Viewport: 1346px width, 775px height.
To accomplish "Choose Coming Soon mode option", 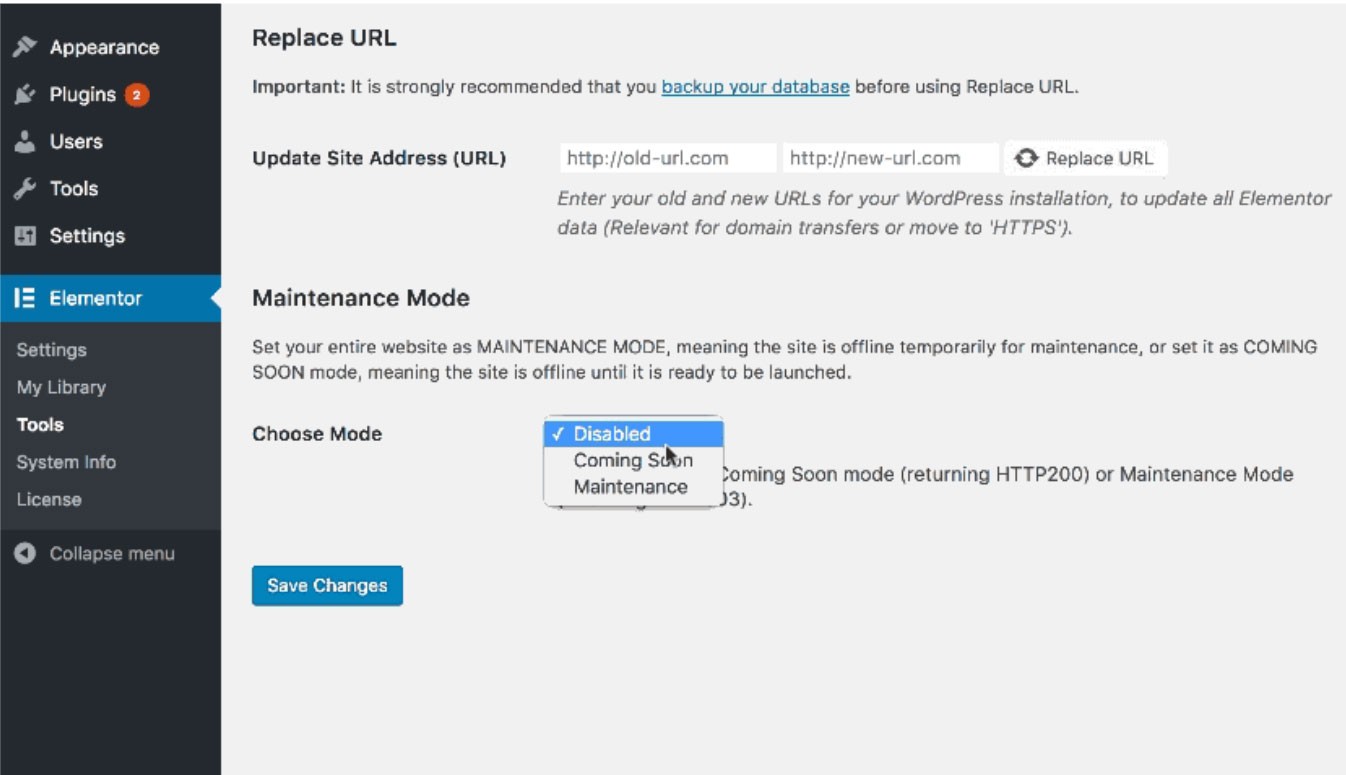I will tap(632, 460).
